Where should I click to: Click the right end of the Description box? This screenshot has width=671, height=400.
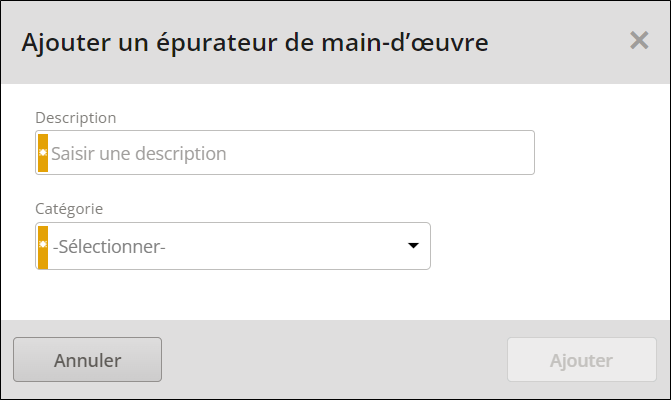point(514,153)
